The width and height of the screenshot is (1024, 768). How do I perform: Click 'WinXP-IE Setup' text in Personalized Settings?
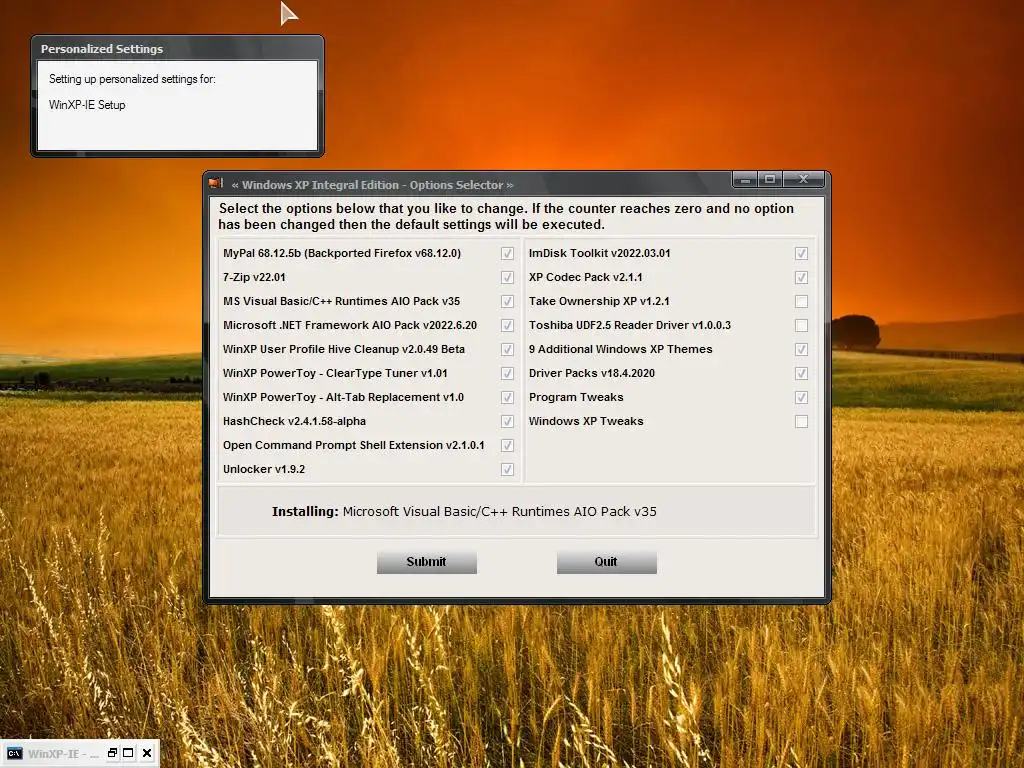pos(87,105)
